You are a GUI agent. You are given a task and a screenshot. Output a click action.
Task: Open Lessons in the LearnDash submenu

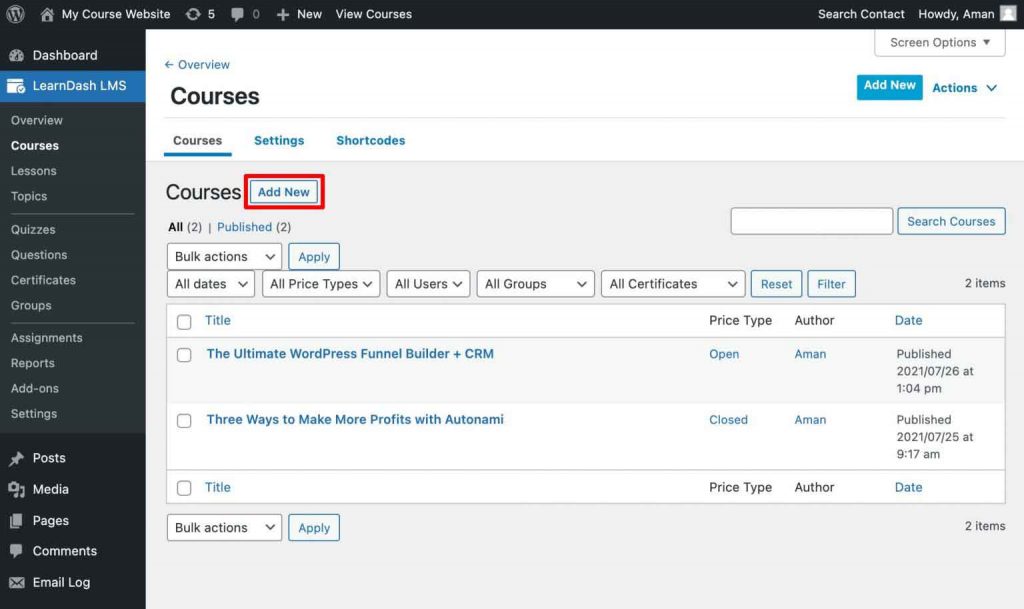(x=33, y=171)
